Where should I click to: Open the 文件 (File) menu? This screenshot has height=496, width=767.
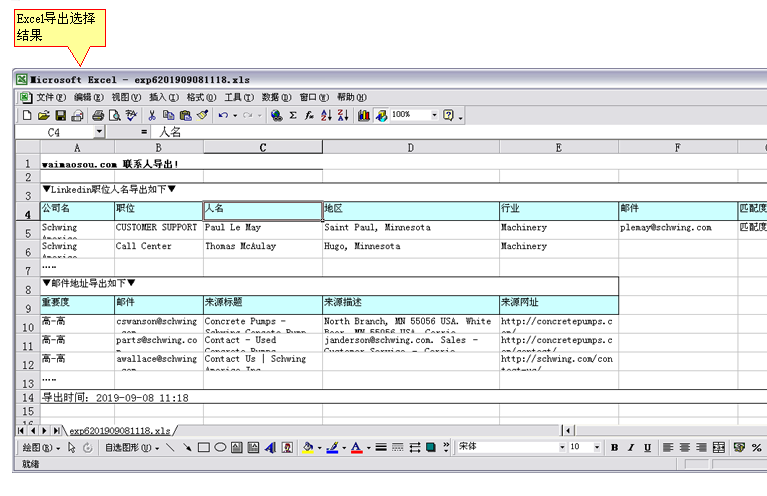tap(51, 97)
